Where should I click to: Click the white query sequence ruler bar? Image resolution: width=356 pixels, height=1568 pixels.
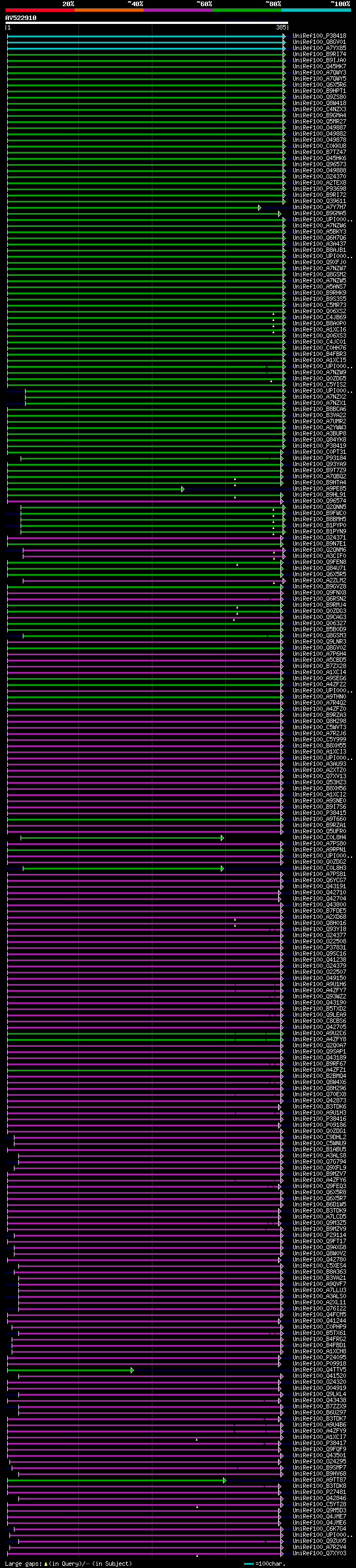pos(147,23)
